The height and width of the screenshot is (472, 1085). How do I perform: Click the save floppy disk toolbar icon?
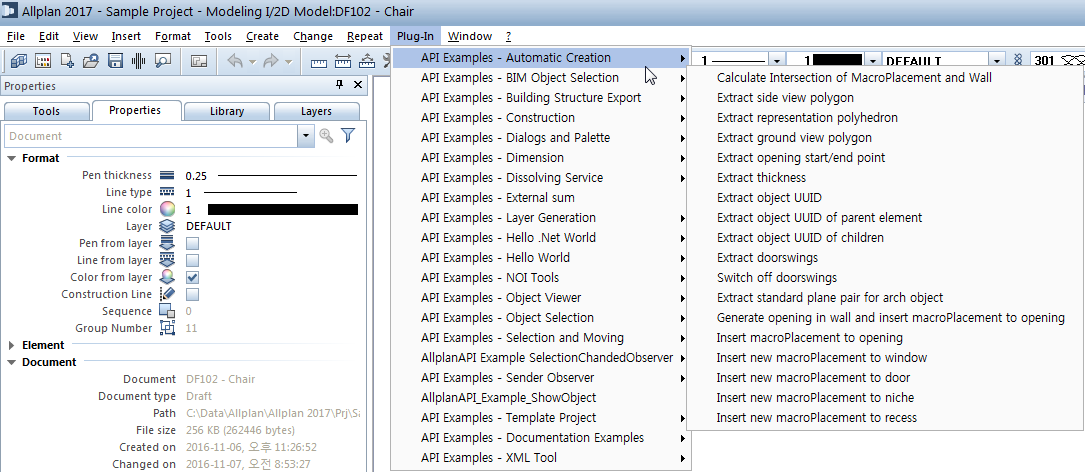[x=115, y=61]
